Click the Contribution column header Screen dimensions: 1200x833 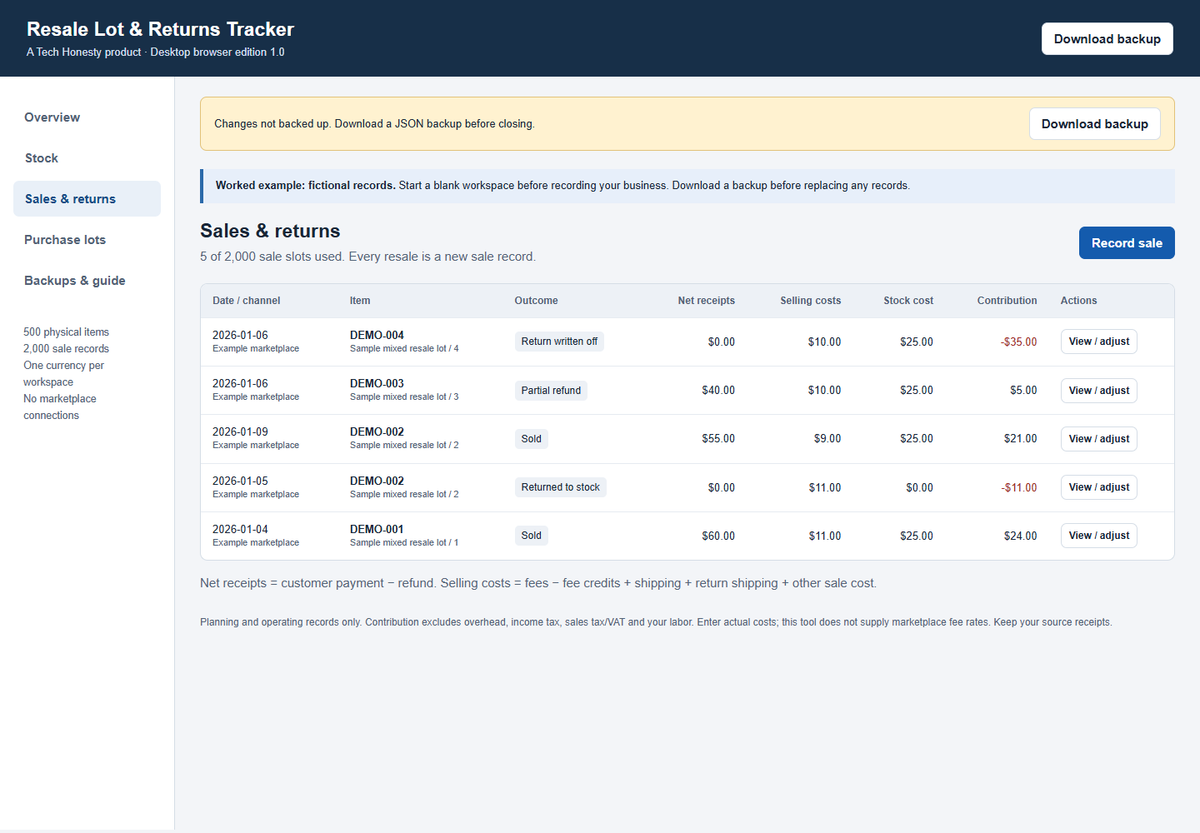coord(1007,300)
